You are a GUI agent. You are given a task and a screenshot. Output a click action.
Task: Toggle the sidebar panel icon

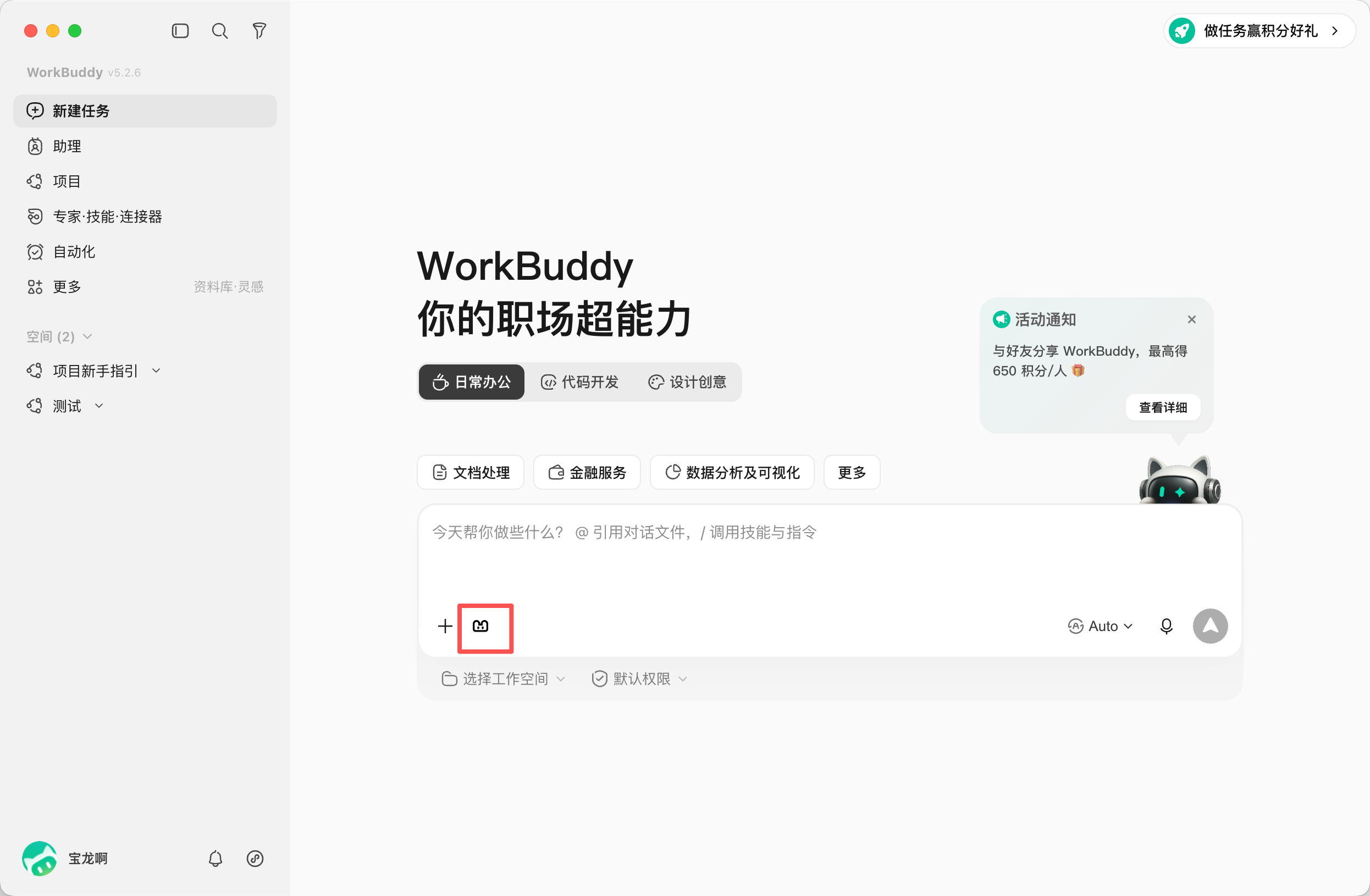[x=180, y=30]
